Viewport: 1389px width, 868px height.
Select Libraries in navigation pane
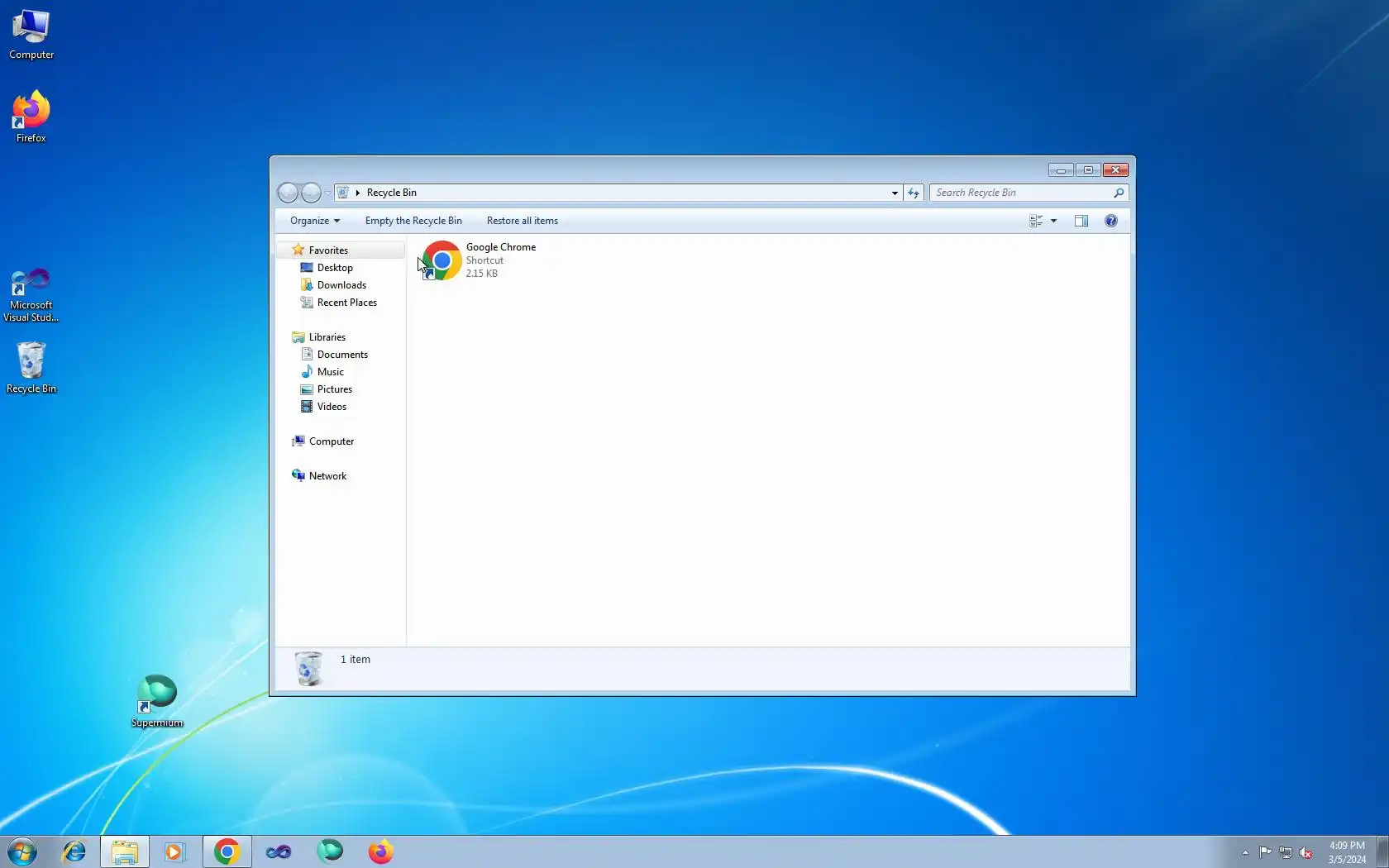pyautogui.click(x=327, y=336)
